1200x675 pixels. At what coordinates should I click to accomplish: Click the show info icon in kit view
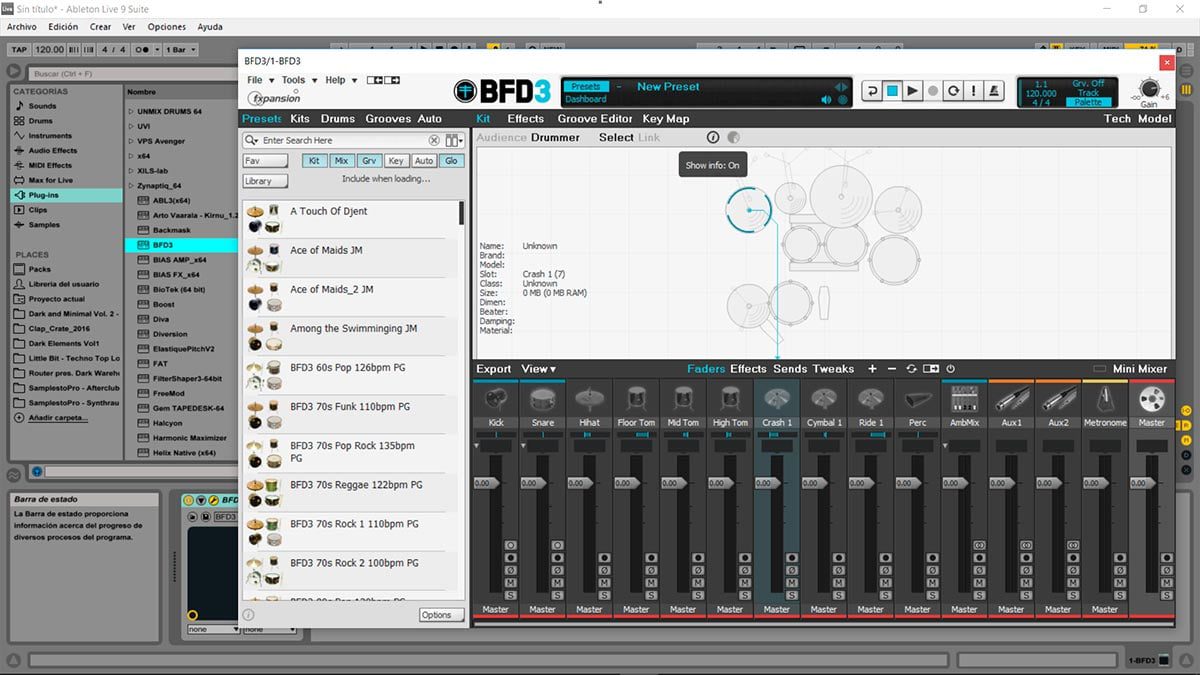click(713, 137)
